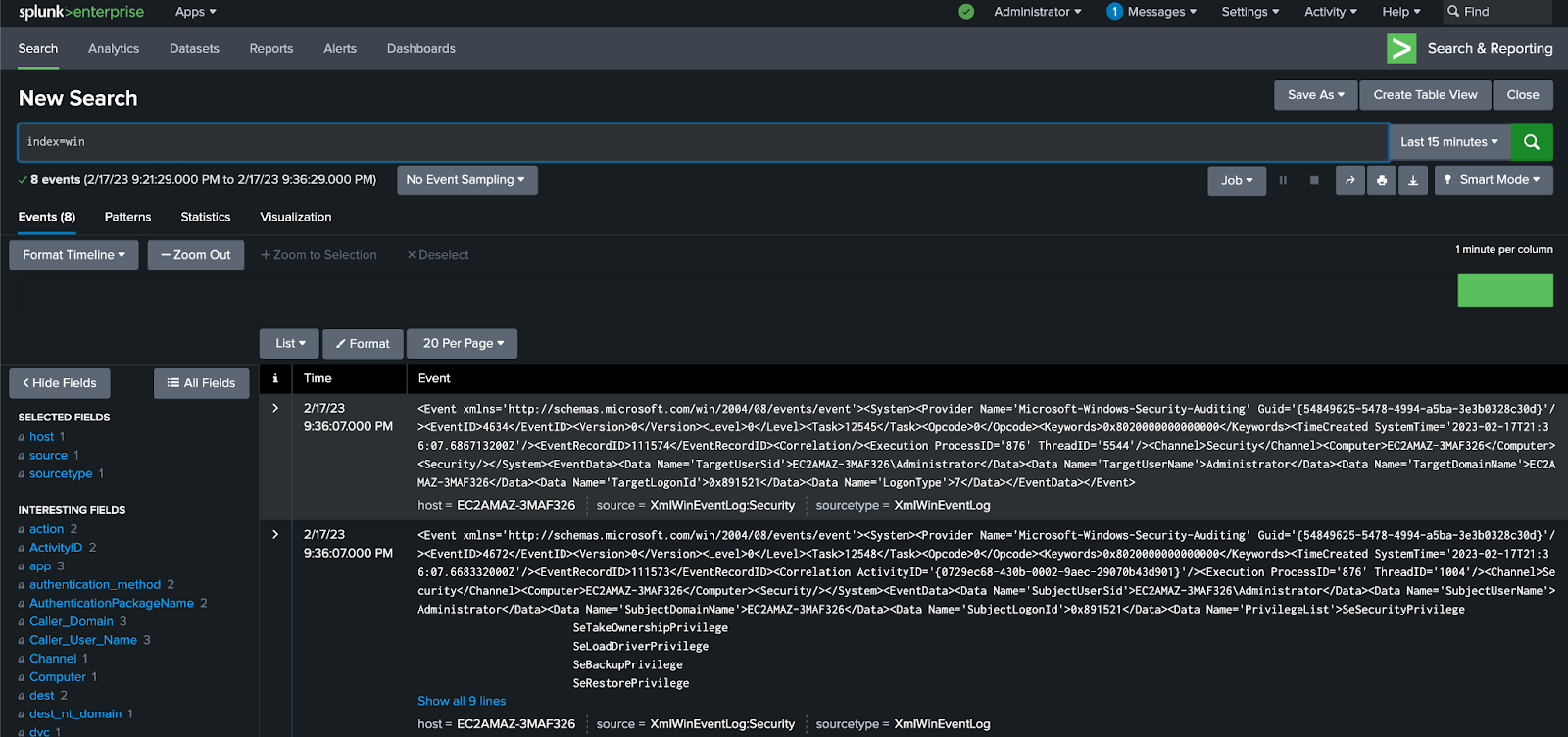Screen dimensions: 1568x737
Task: Click the Messages count badge
Action: pyautogui.click(x=1114, y=12)
